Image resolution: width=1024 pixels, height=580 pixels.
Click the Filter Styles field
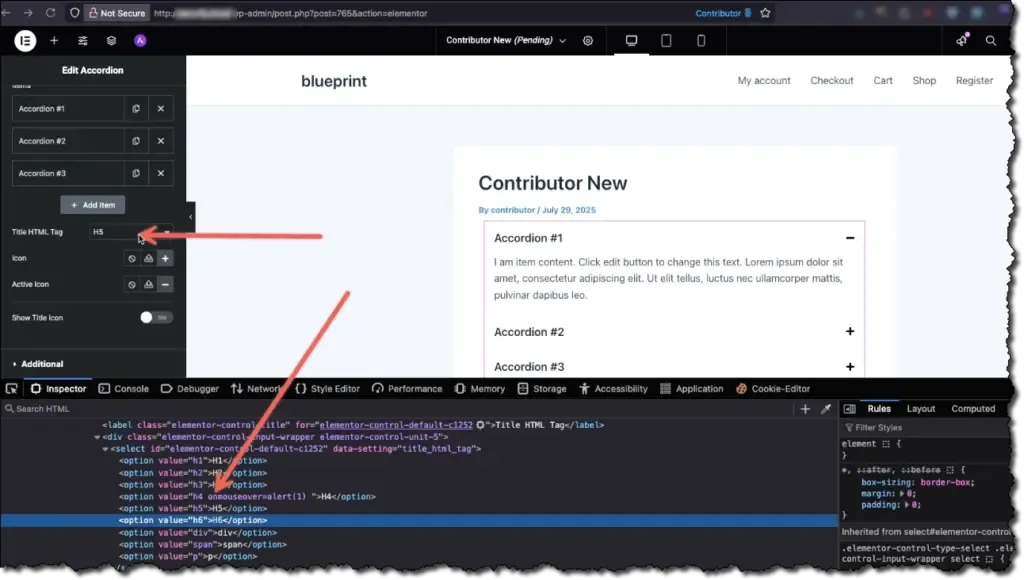(x=924, y=428)
